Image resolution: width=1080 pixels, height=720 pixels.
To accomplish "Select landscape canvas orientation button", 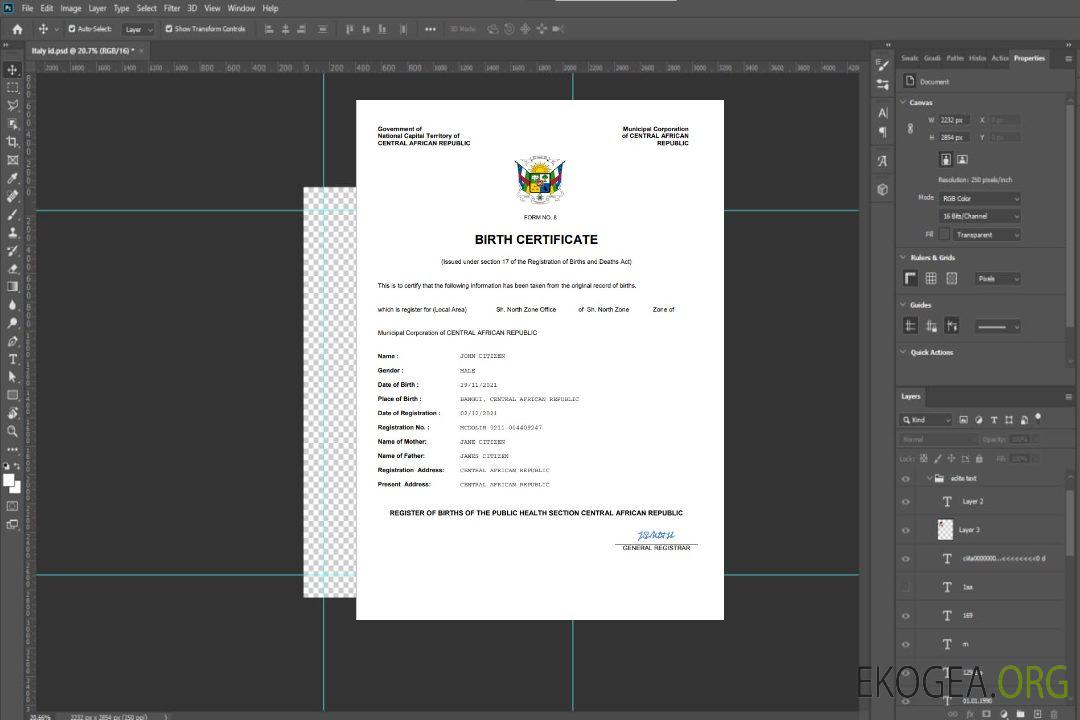I will coord(962,160).
